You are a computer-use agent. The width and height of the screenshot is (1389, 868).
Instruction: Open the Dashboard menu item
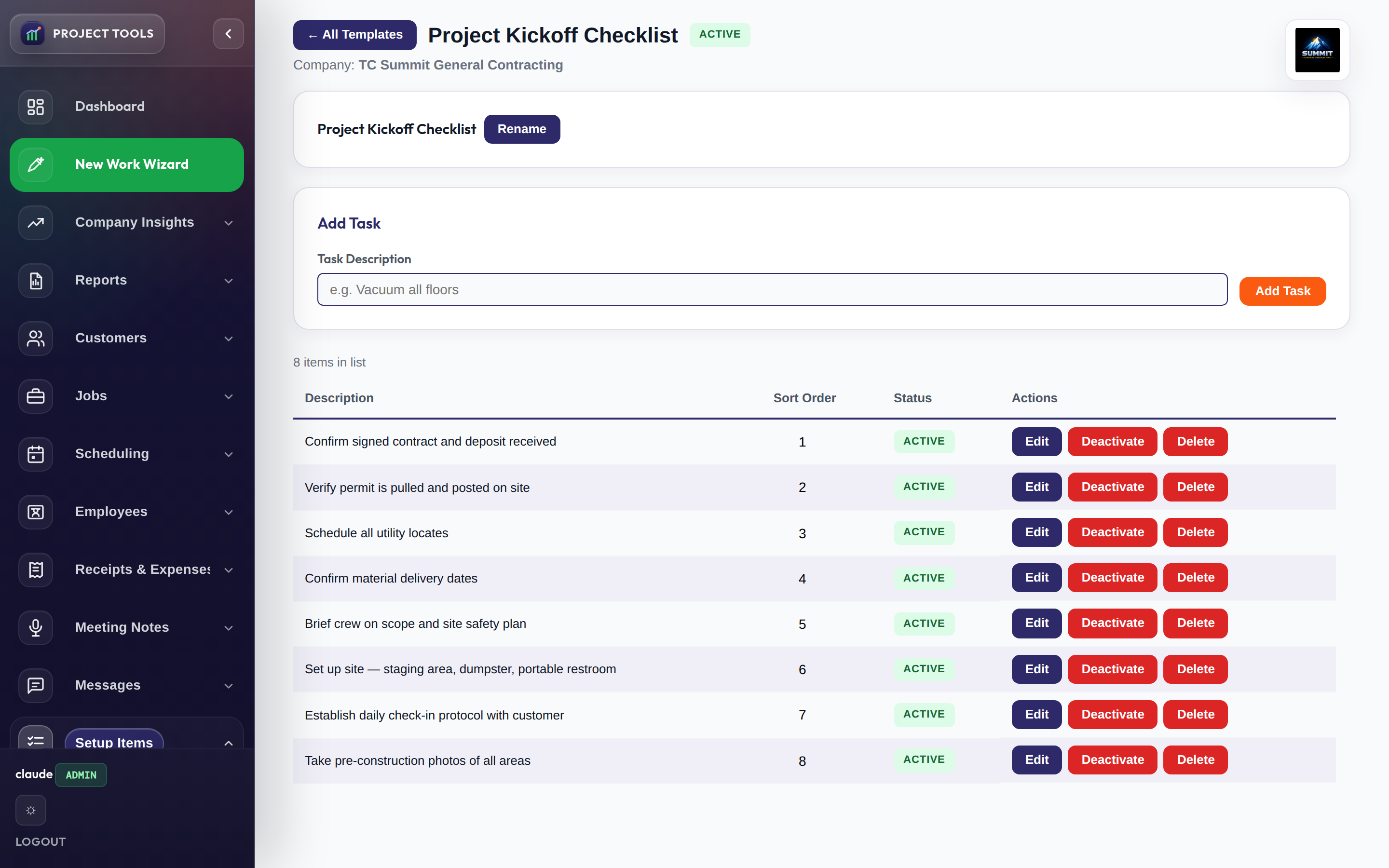point(127,107)
